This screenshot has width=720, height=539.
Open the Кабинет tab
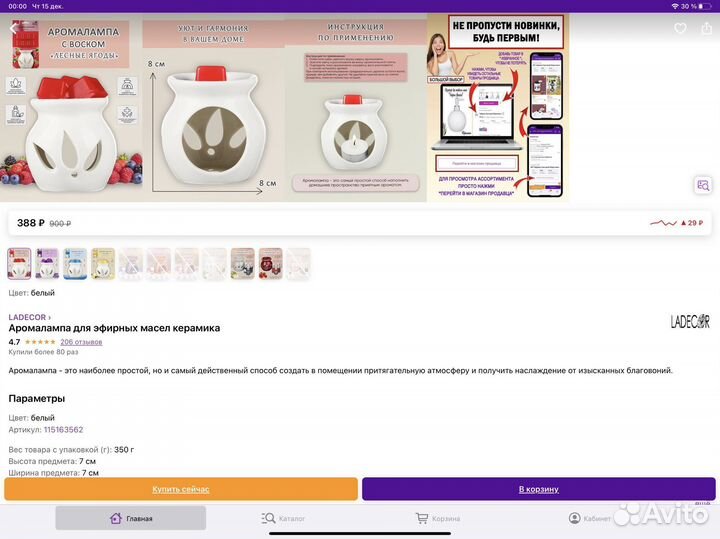click(590, 518)
